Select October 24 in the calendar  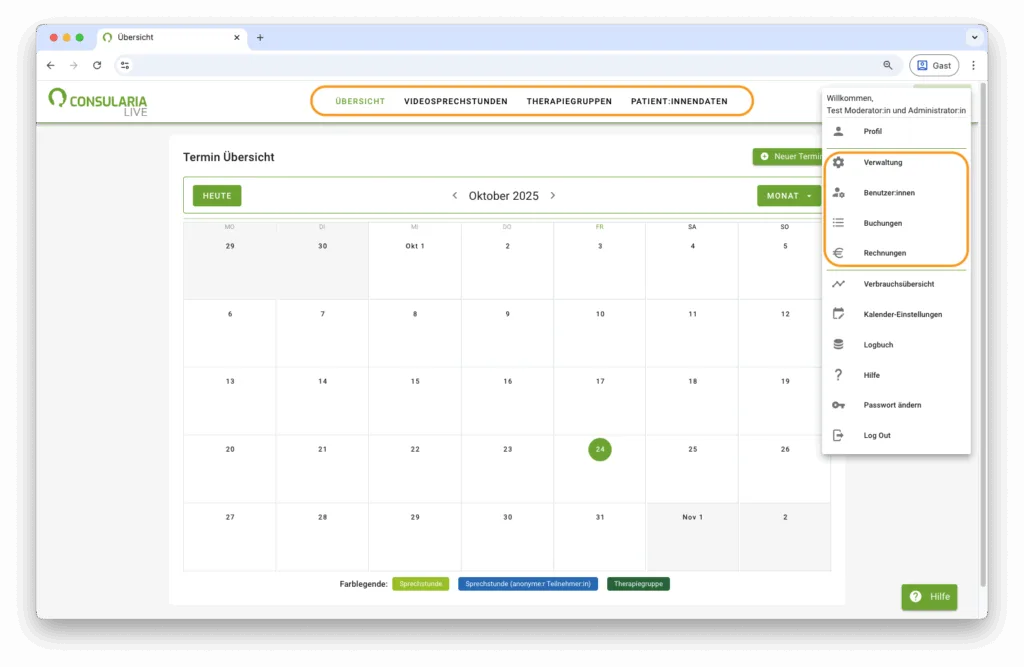click(600, 450)
